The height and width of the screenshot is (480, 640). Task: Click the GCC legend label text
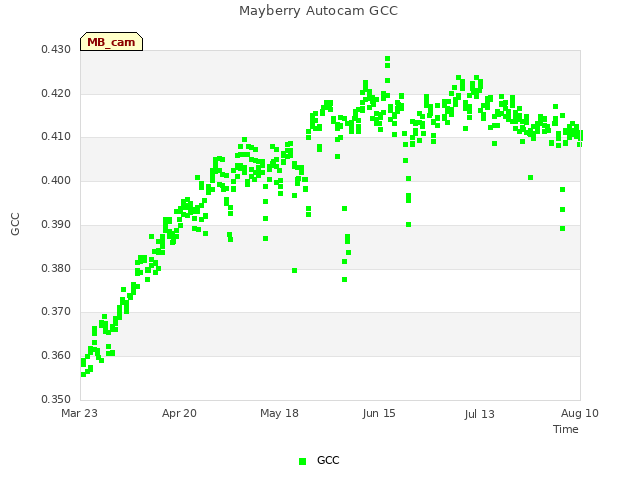328,460
